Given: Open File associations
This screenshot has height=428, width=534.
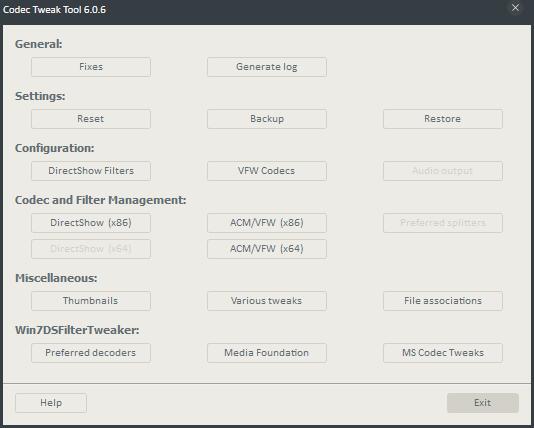Looking at the screenshot, I should [443, 301].
